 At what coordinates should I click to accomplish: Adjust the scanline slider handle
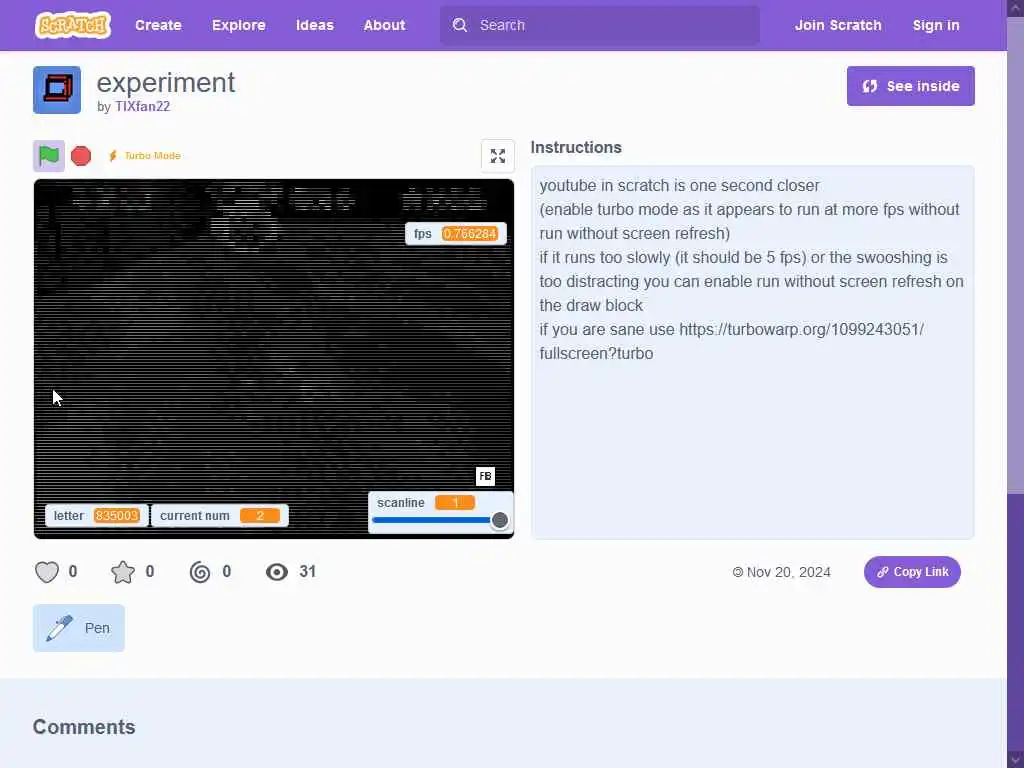point(500,520)
